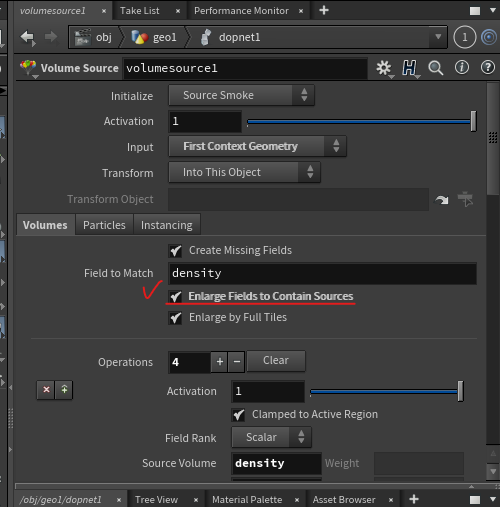This screenshot has height=507, width=500.
Task: Click the Volume Source balloons node icon
Action: pos(28,68)
